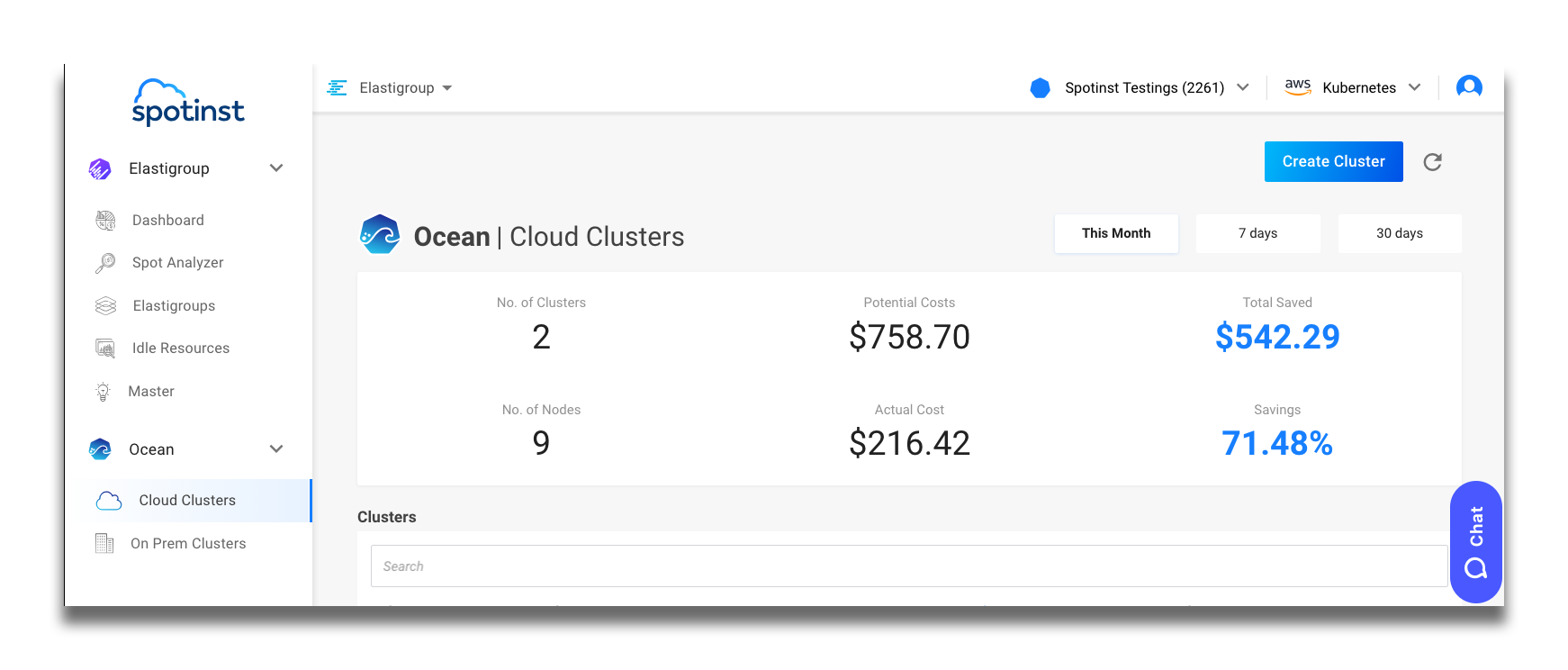This screenshot has height=670, width=1568.
Task: Click the On Prem Clusters building icon
Action: coord(104,544)
